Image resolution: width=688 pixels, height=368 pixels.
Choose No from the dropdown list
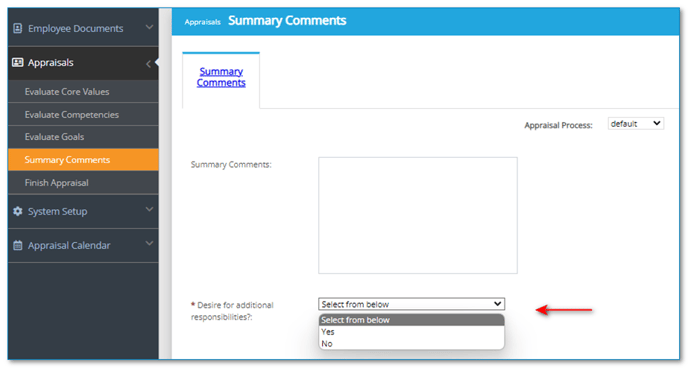411,344
